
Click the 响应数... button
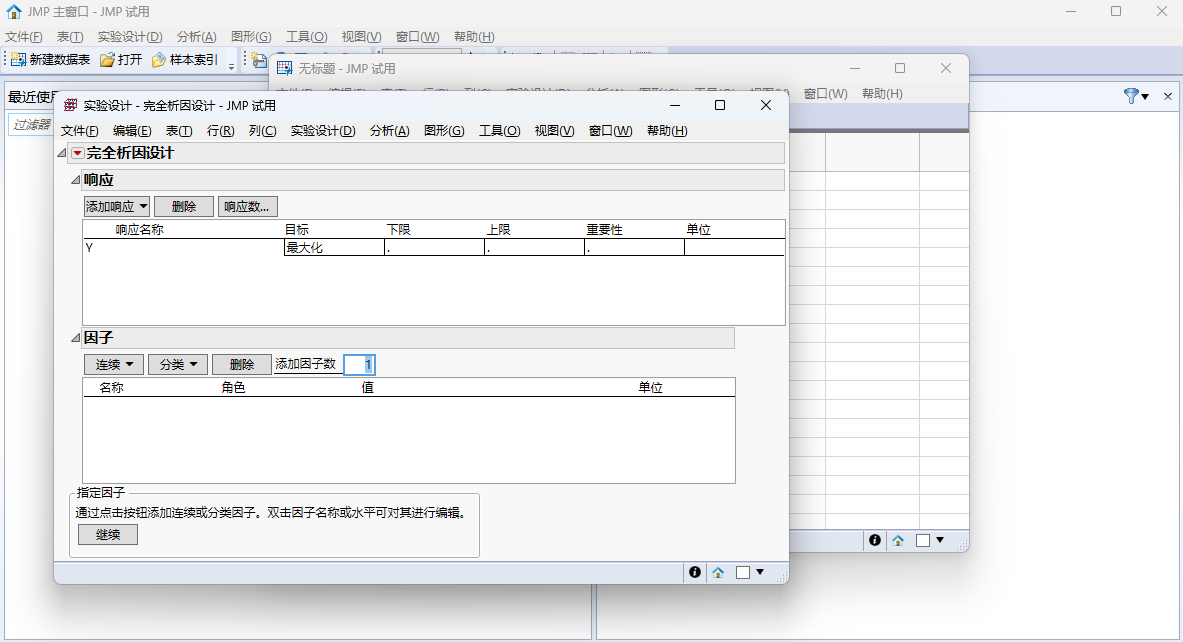247,207
